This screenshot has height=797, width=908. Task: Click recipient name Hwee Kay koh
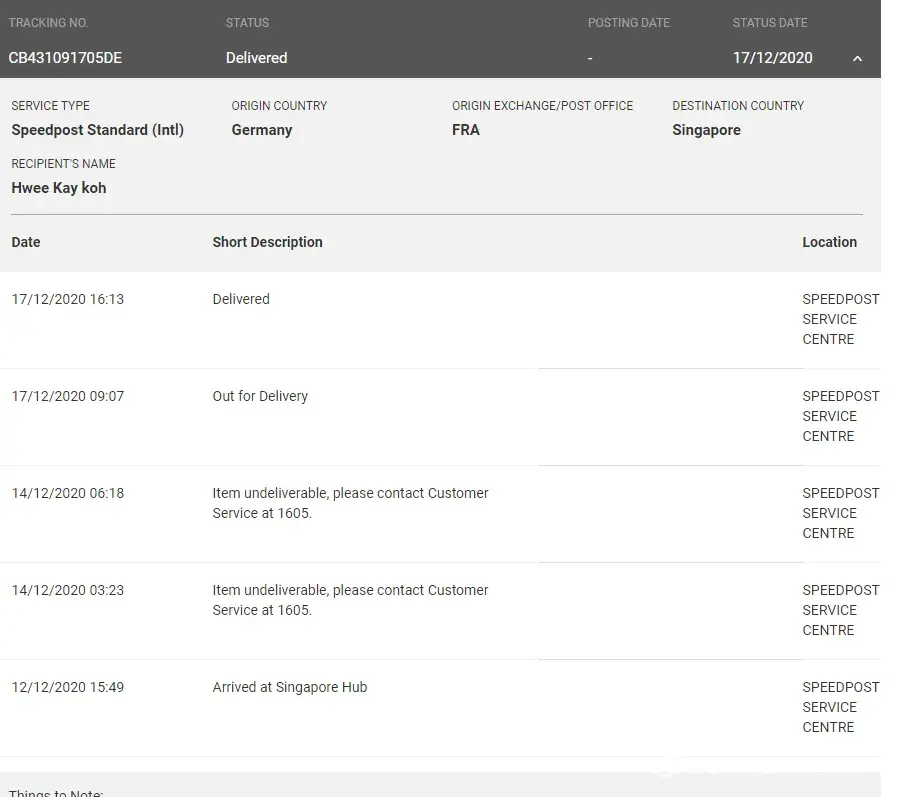[x=58, y=188]
